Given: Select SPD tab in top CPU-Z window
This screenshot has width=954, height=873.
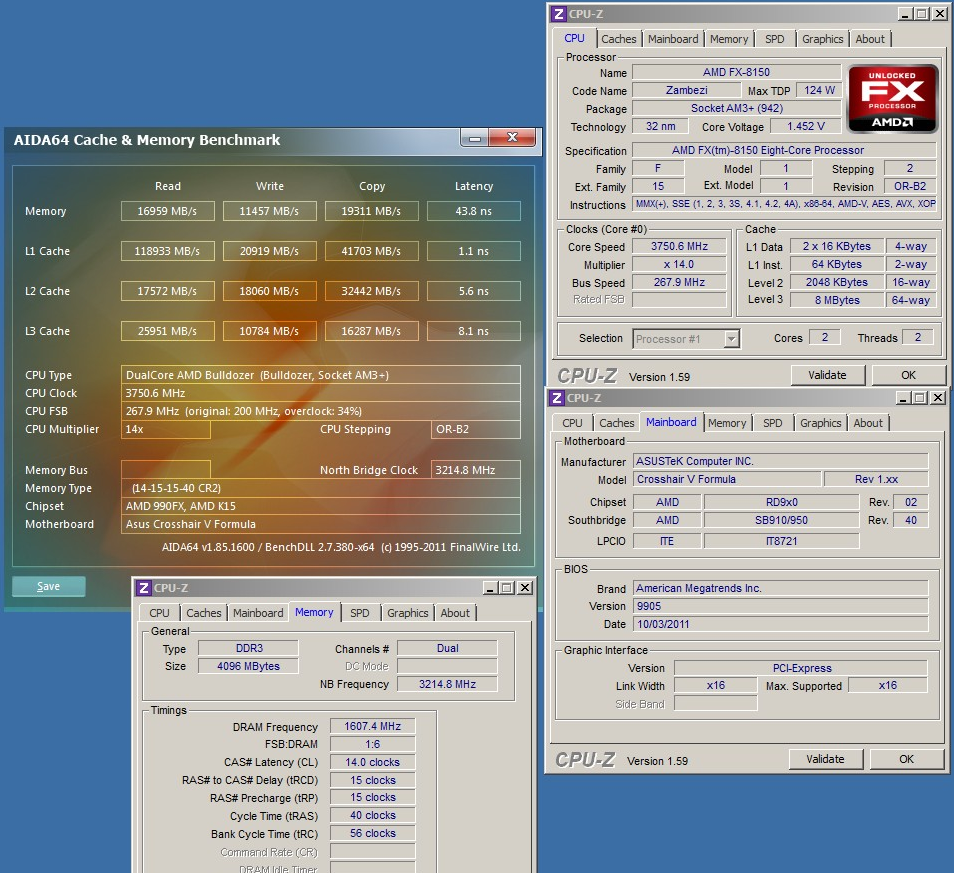Looking at the screenshot, I should click(775, 39).
